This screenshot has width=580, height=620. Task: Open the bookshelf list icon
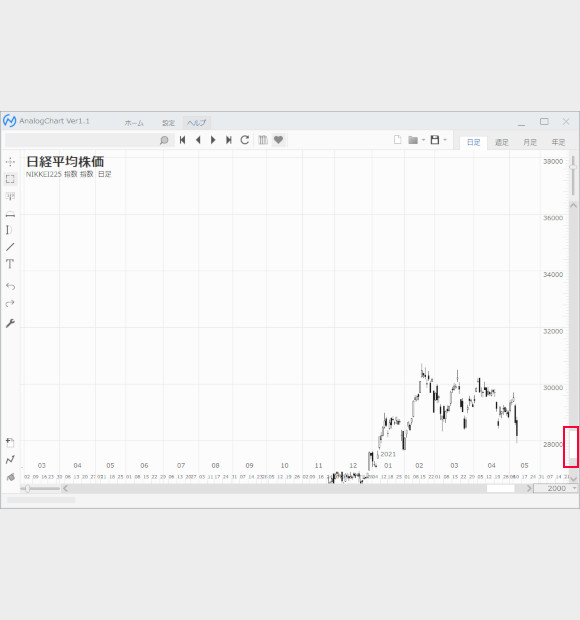(x=263, y=140)
